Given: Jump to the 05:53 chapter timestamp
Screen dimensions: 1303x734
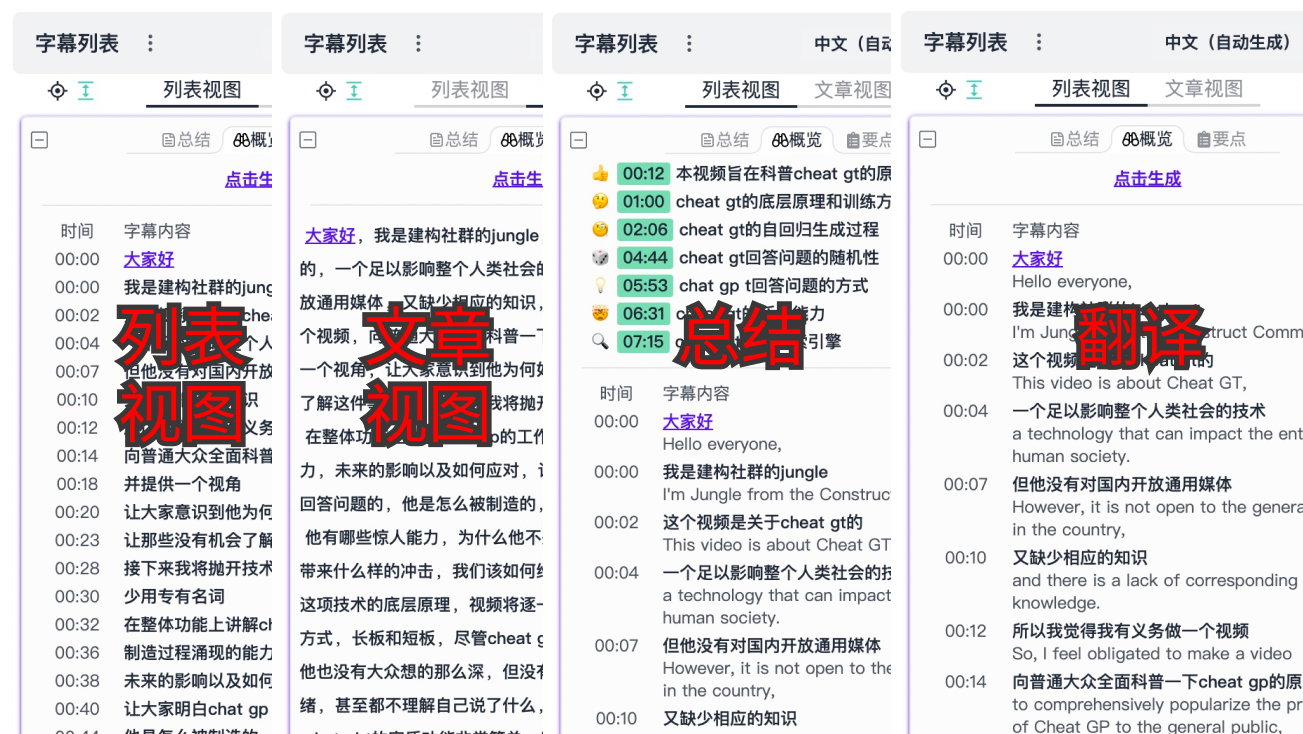Looking at the screenshot, I should [643, 285].
